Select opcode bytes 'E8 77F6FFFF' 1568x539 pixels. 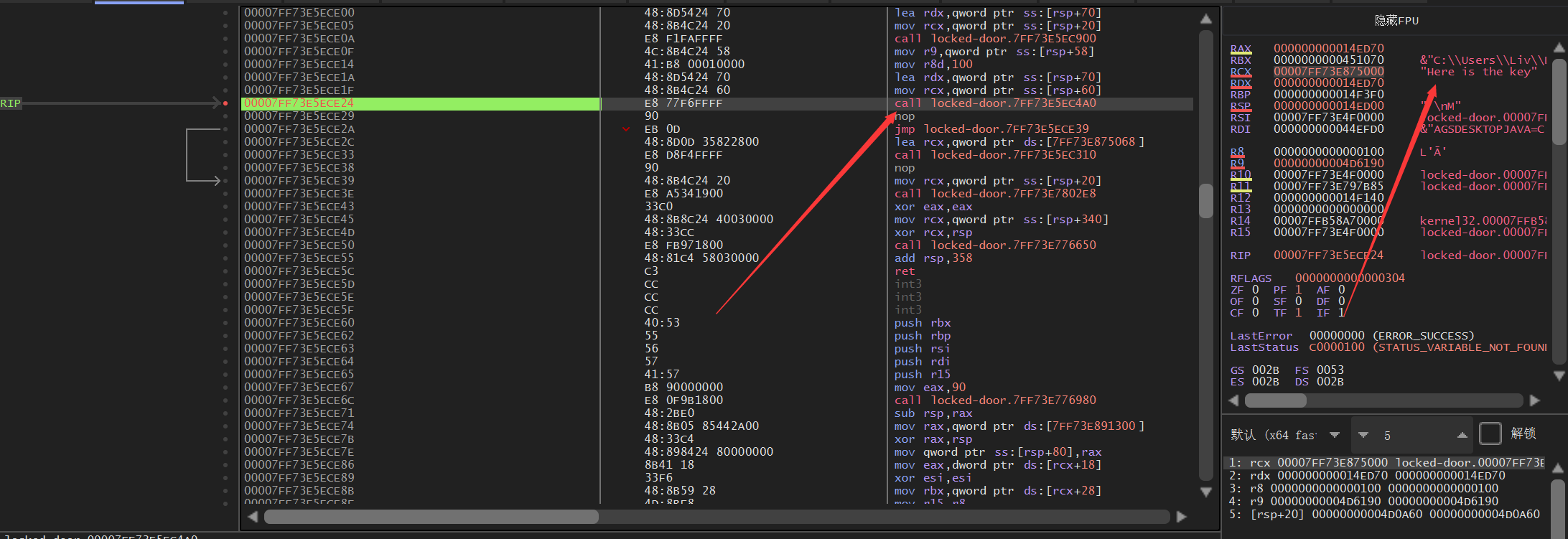683,103
